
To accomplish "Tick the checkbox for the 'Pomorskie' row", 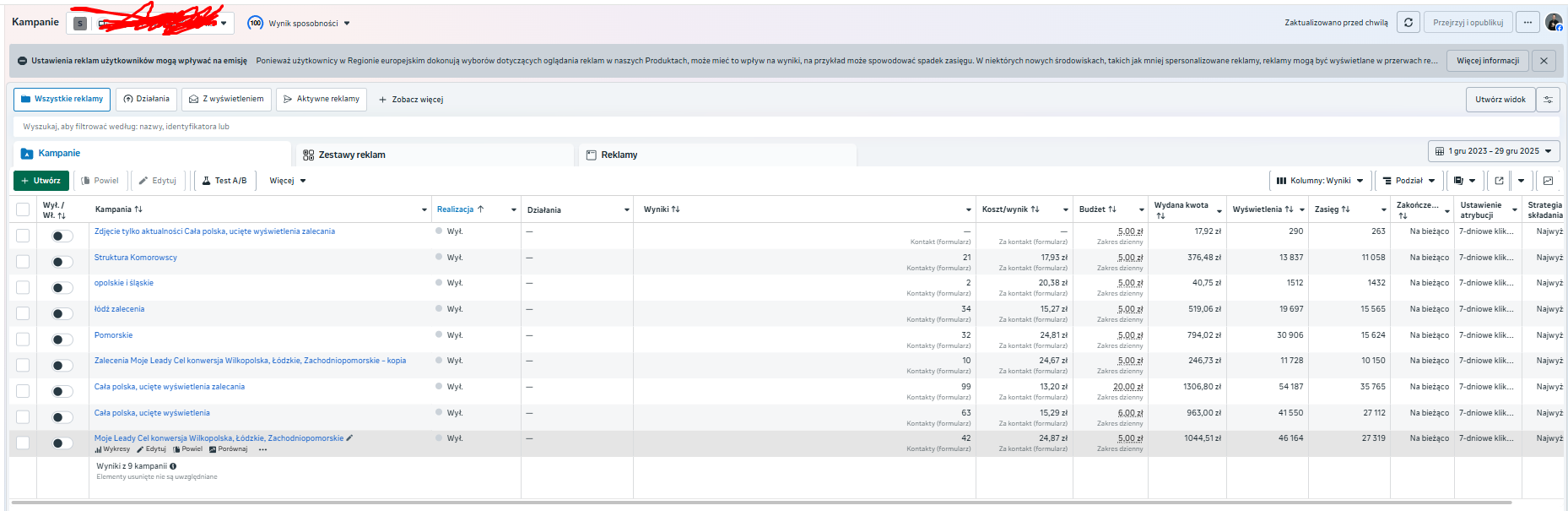I will (23, 340).
